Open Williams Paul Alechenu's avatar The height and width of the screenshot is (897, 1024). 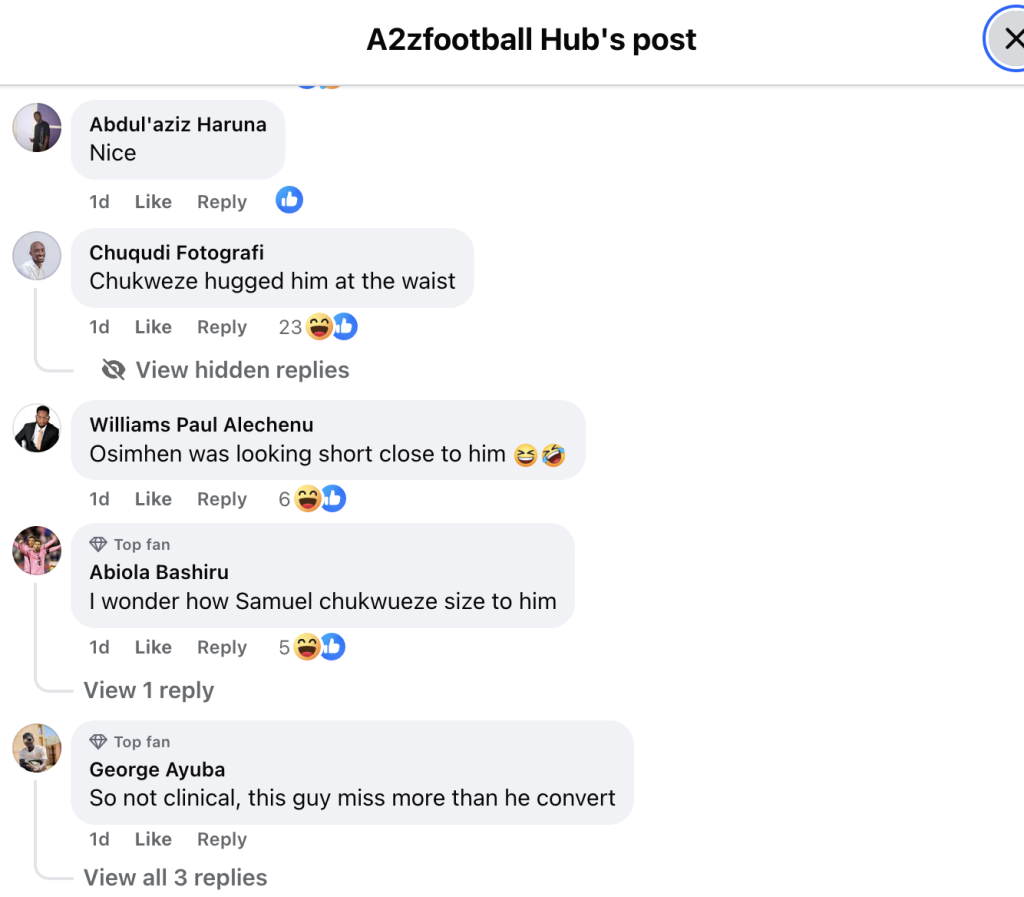37,427
